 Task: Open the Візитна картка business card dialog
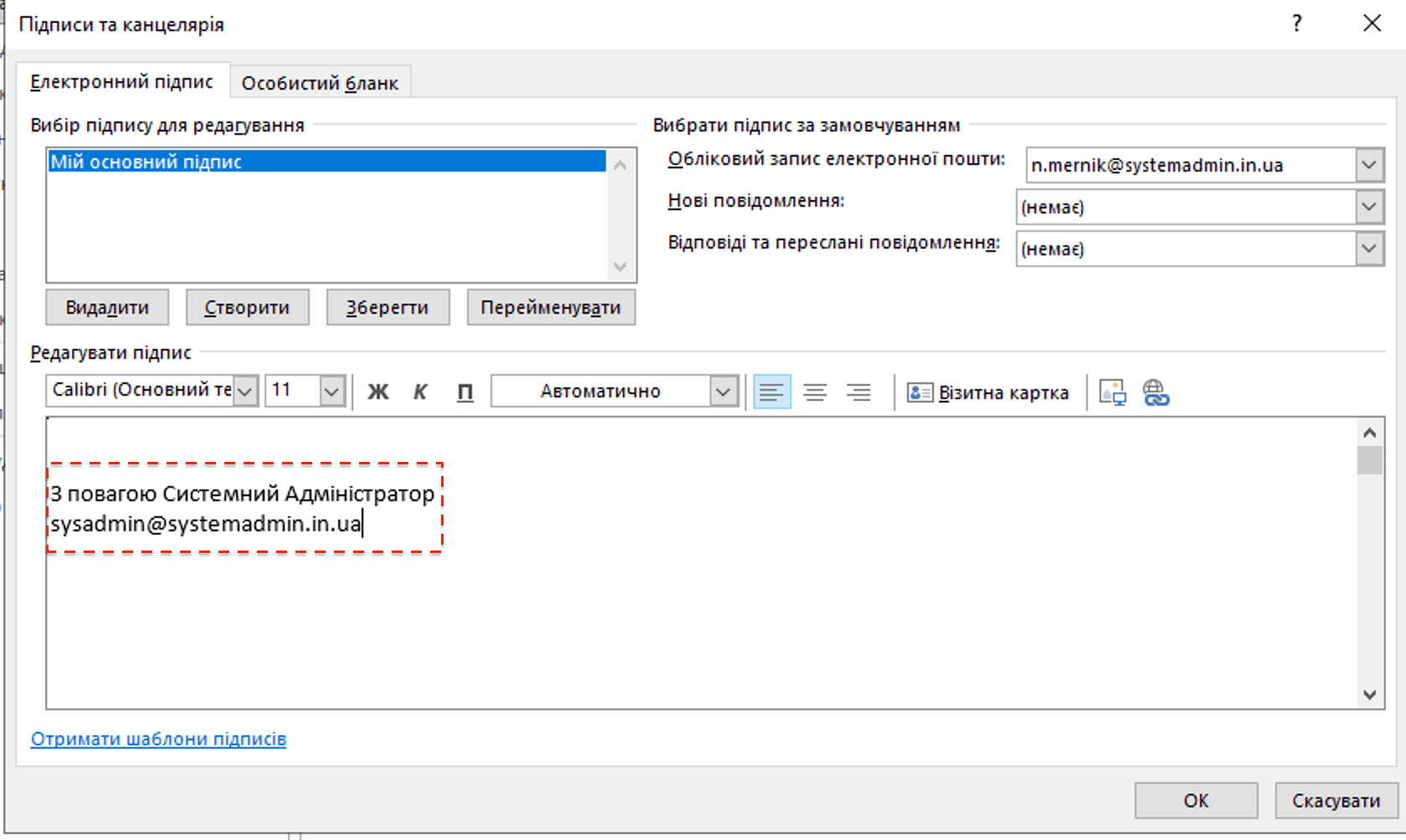pos(988,392)
